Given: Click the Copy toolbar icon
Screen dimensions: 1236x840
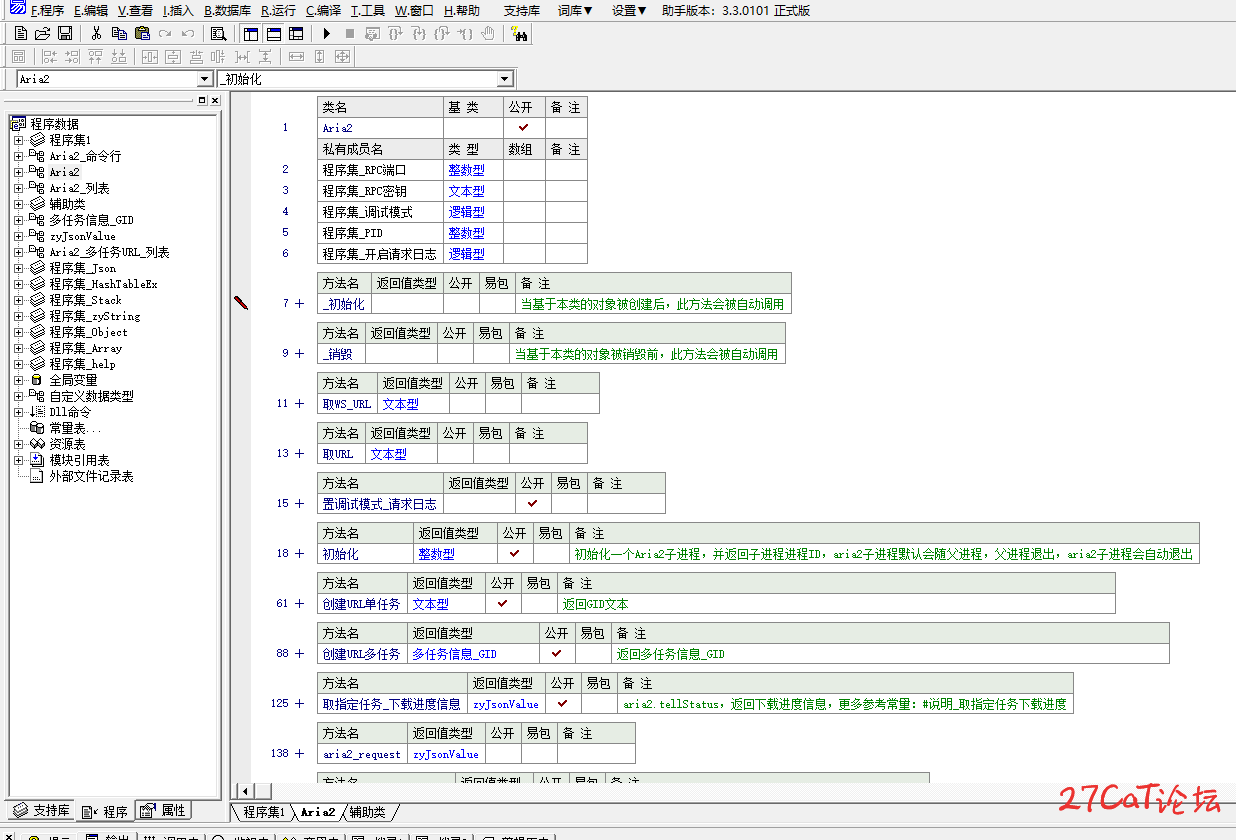Looking at the screenshot, I should click(x=119, y=33).
